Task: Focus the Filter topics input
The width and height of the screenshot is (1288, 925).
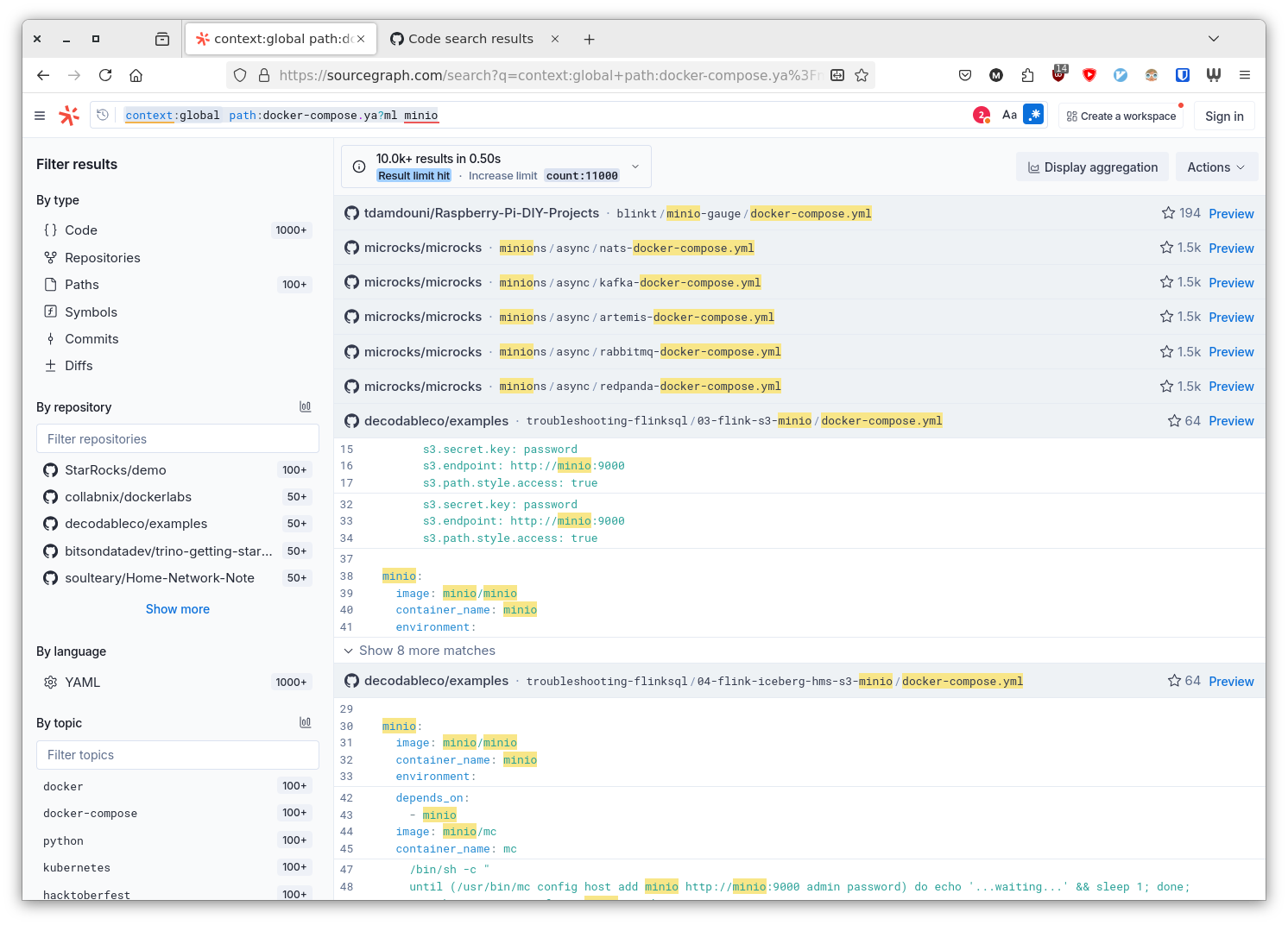Action: (177, 754)
